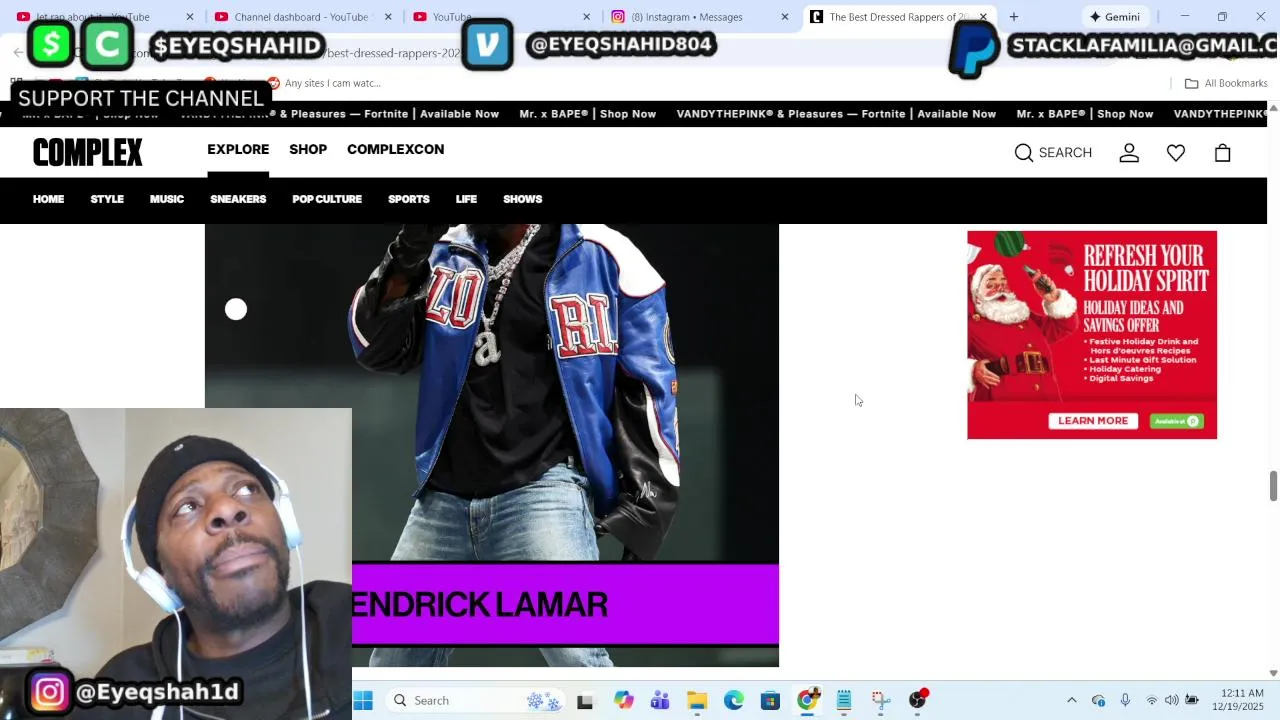
Task: Switch to the Chrome taskbar icon
Action: [807, 700]
